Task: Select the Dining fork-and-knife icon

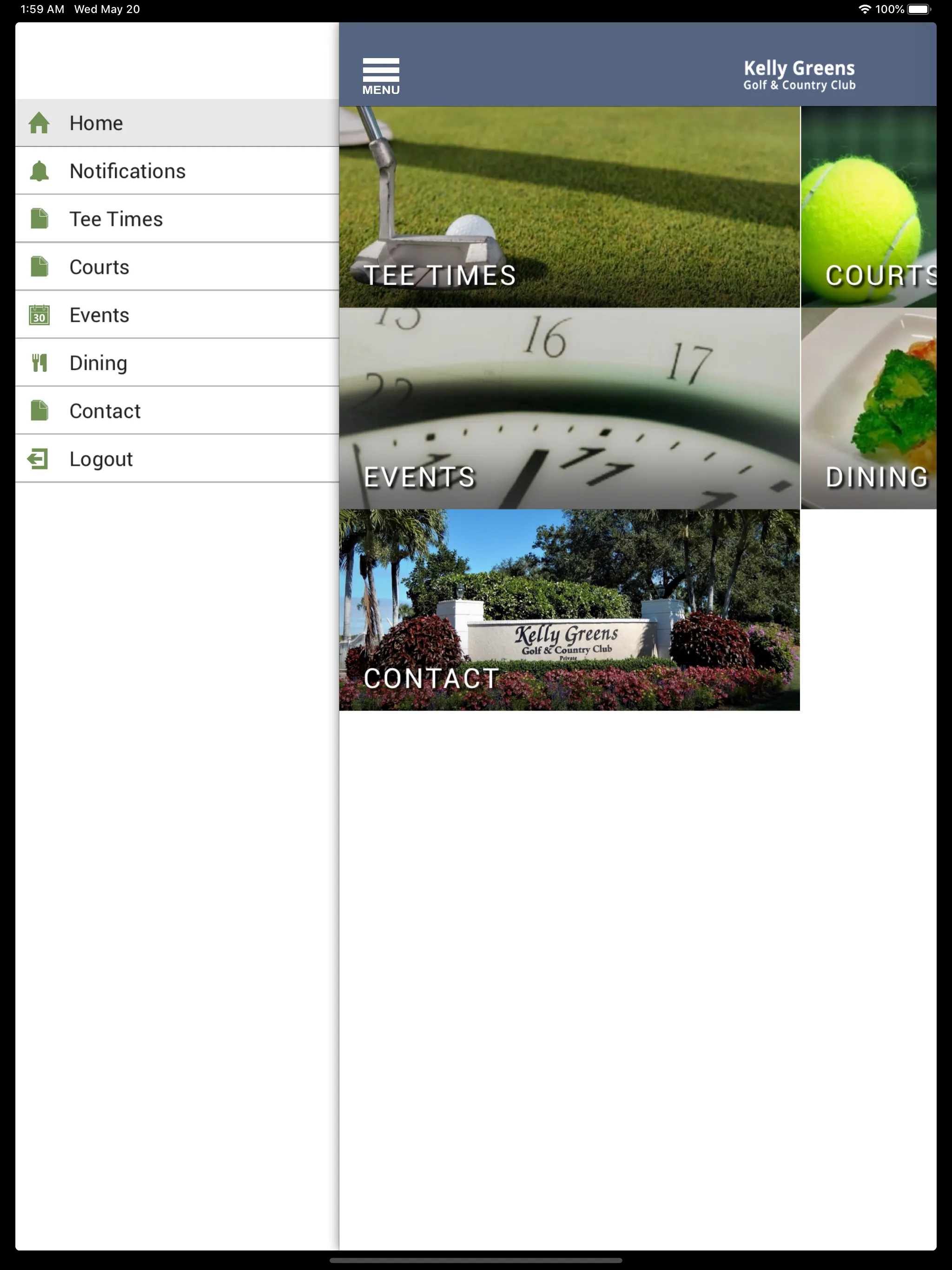Action: (40, 363)
